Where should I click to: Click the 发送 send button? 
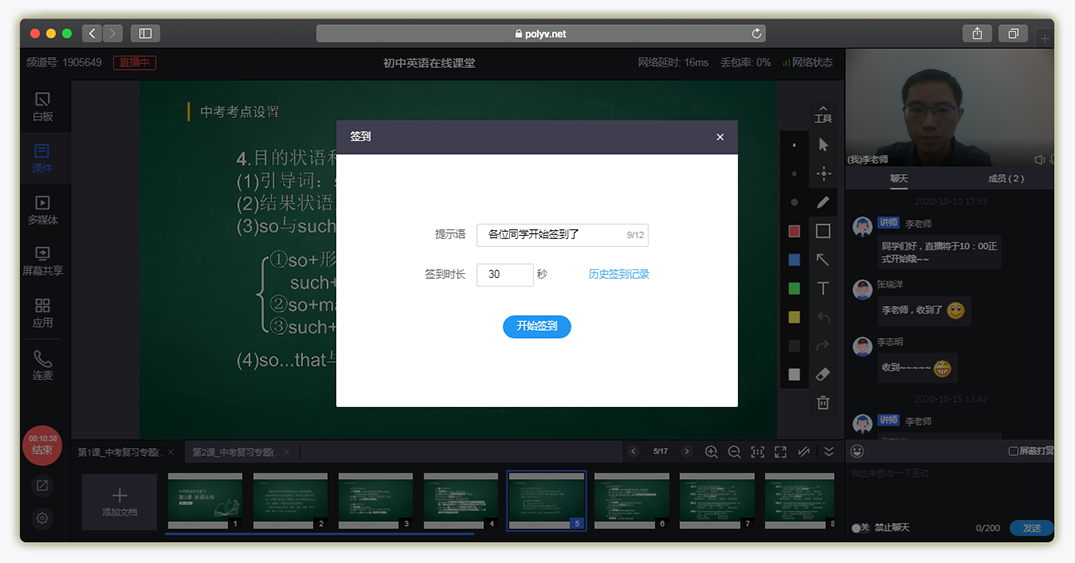pos(1031,528)
